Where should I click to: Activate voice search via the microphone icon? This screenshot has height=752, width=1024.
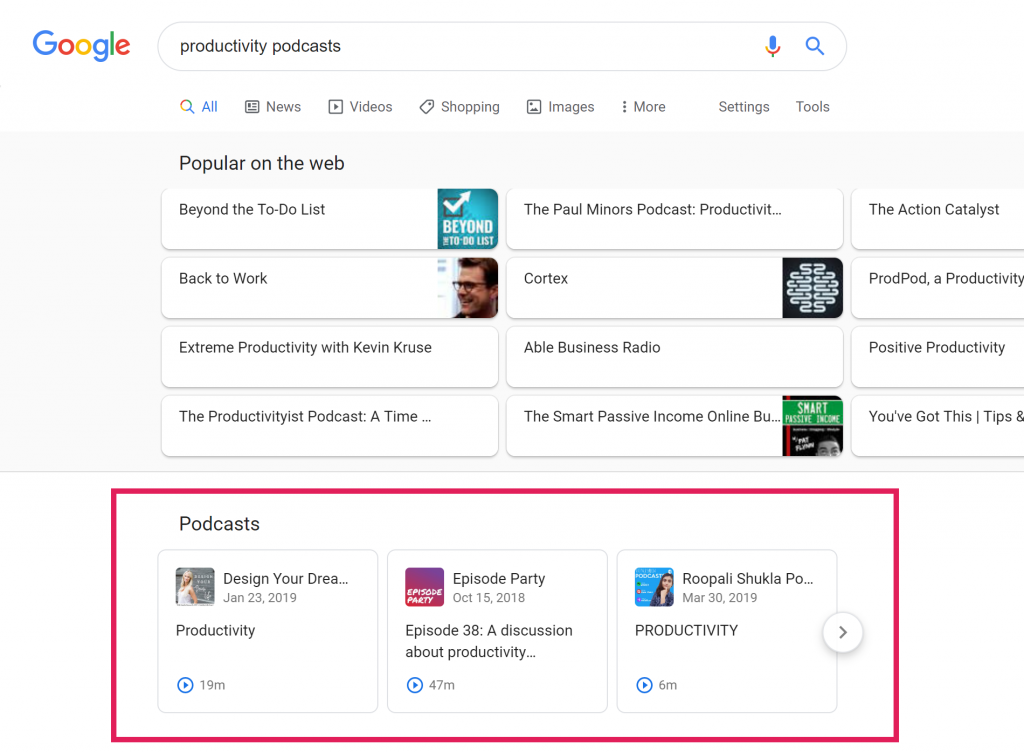(772, 46)
